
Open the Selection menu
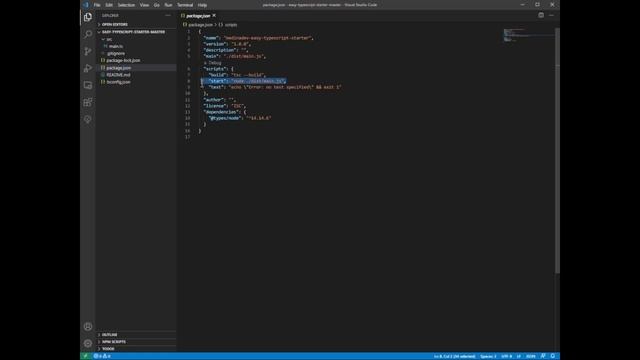126,5
